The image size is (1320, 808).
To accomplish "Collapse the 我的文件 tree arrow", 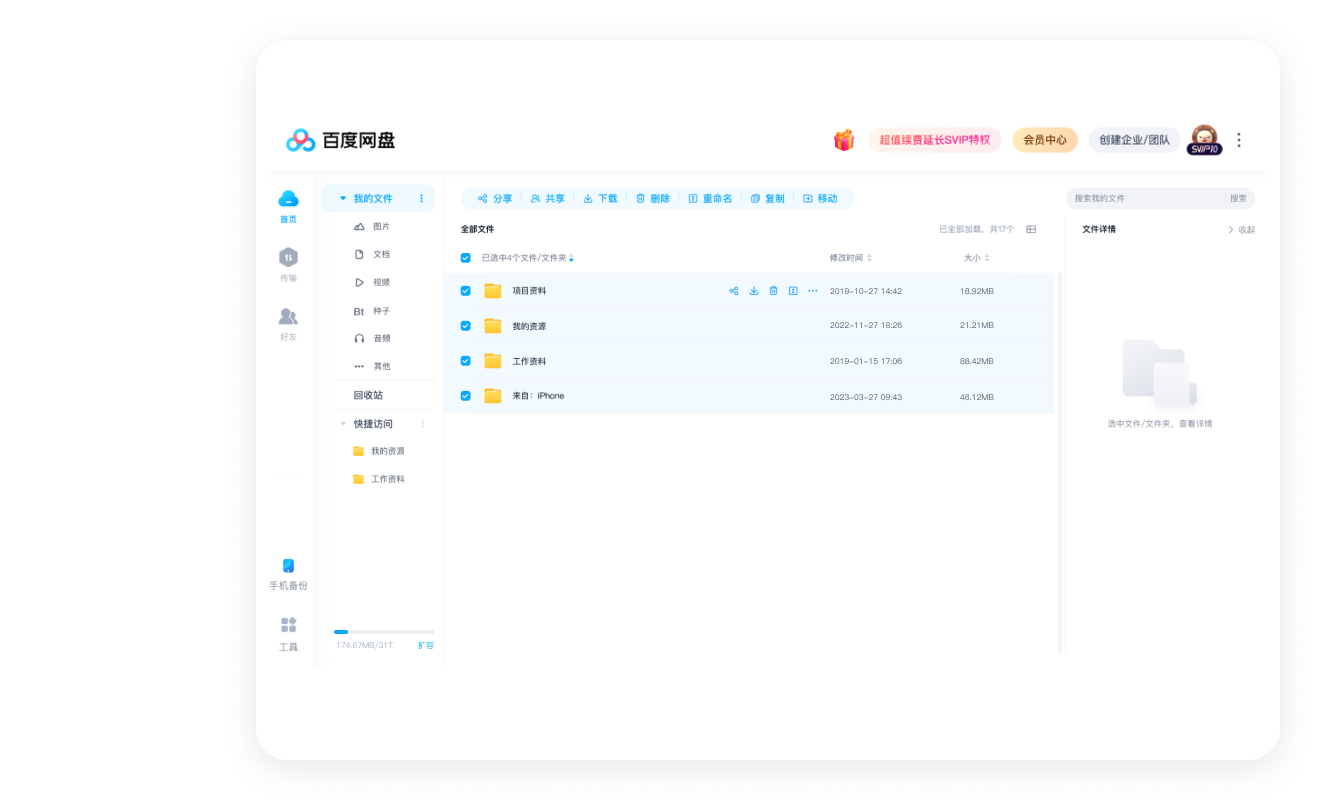I will tap(343, 198).
